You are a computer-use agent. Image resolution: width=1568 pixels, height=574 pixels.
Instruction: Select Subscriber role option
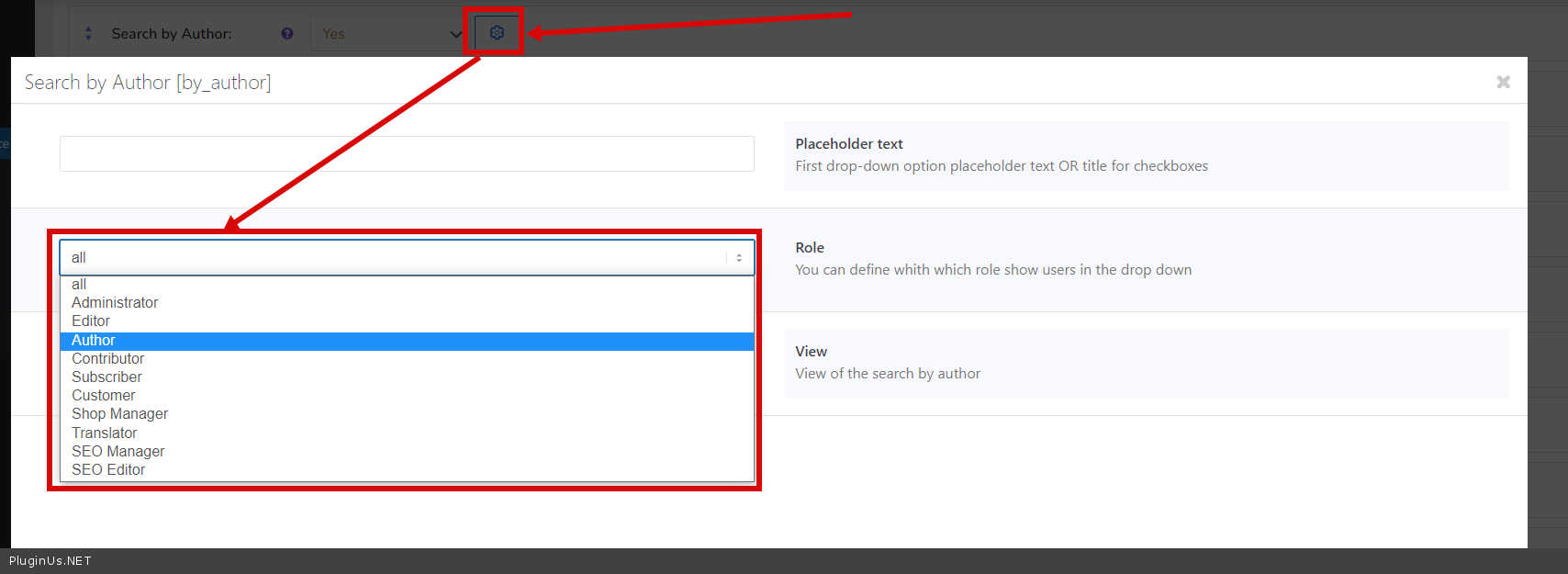coord(107,377)
